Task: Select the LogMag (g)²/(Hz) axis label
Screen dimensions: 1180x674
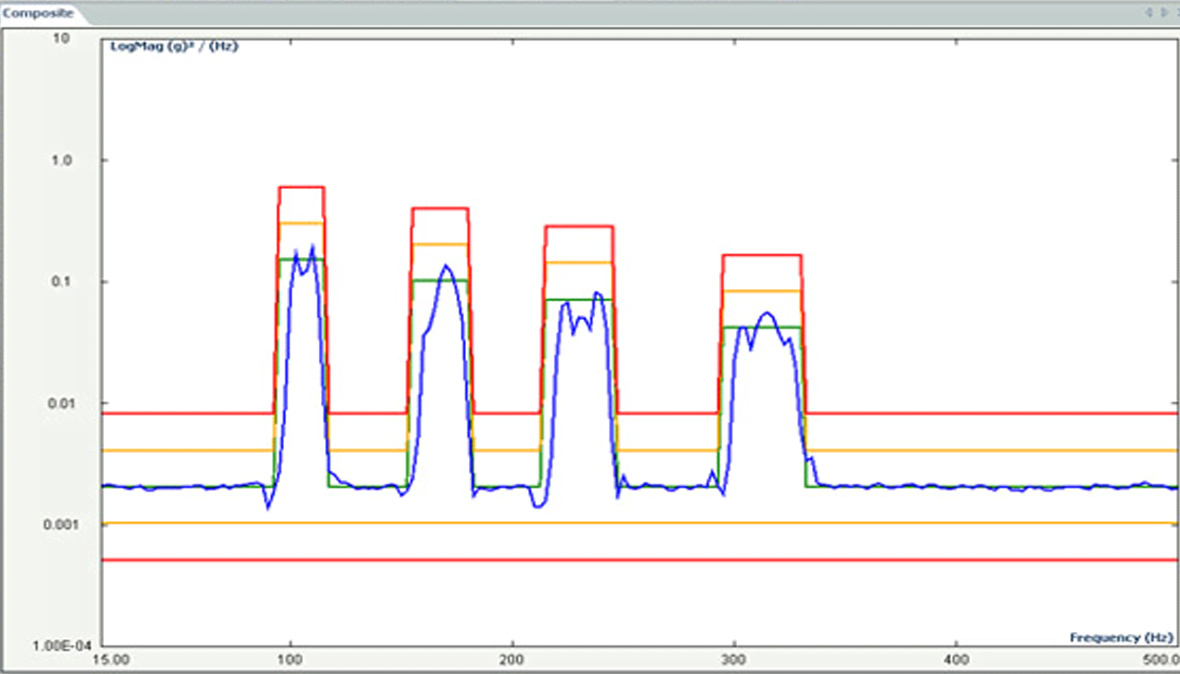Action: click(x=173, y=46)
